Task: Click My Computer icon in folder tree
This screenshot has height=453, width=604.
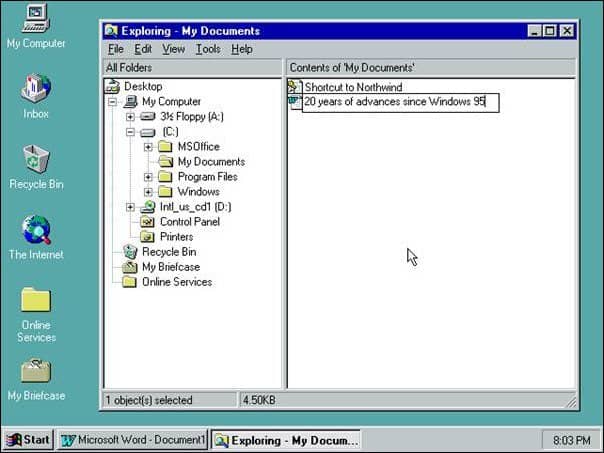Action: [x=130, y=102]
